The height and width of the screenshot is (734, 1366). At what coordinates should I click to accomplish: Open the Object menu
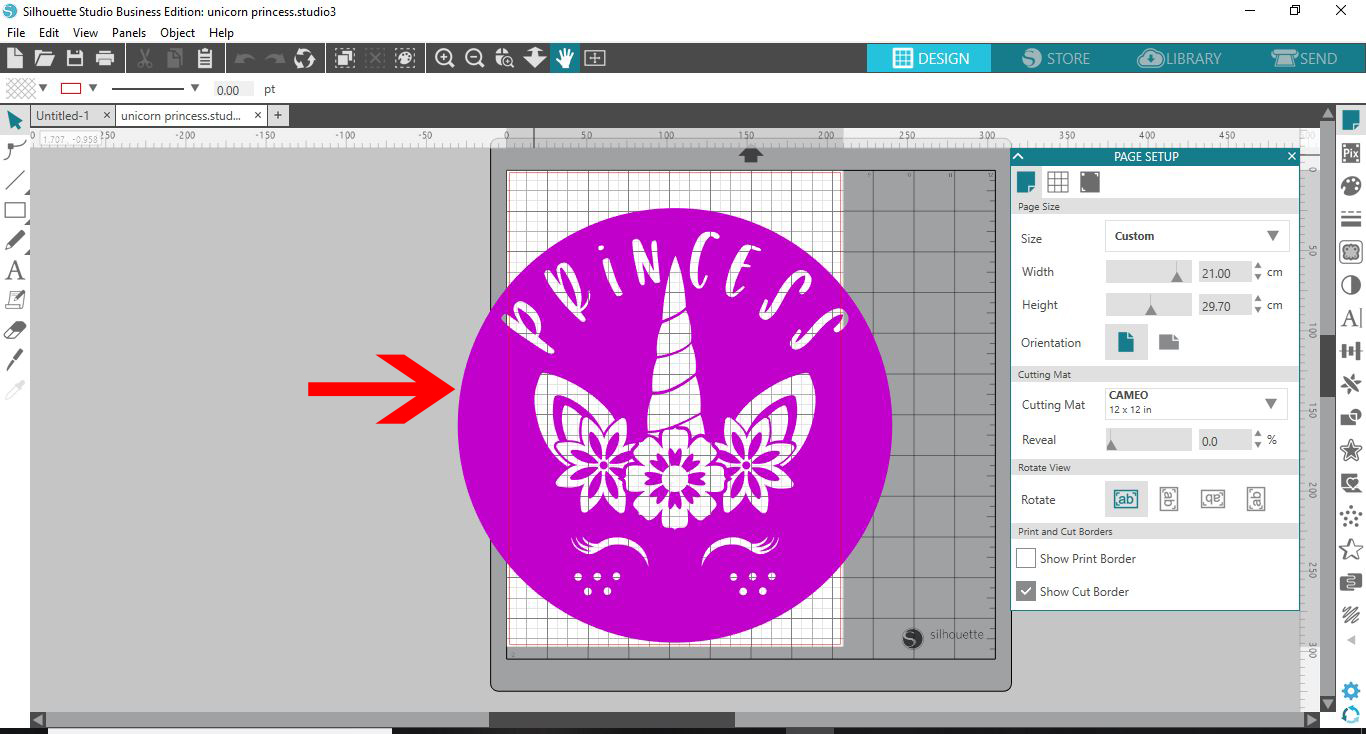178,33
